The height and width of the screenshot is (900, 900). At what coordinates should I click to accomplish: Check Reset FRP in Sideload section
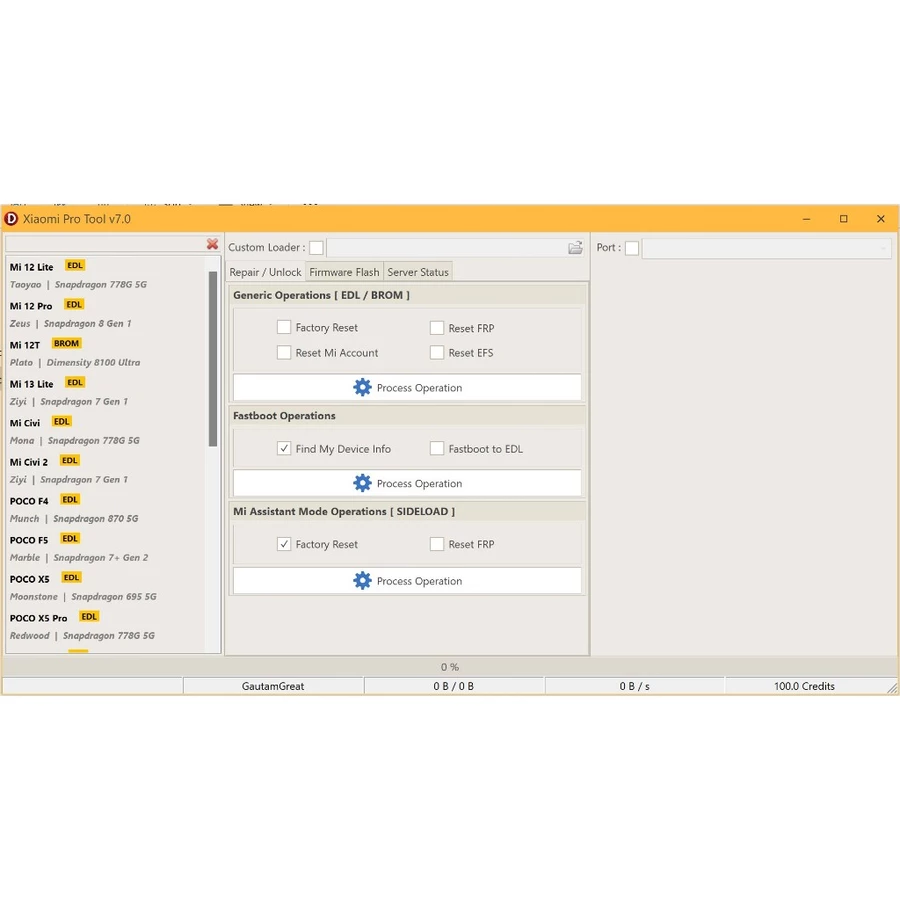437,544
